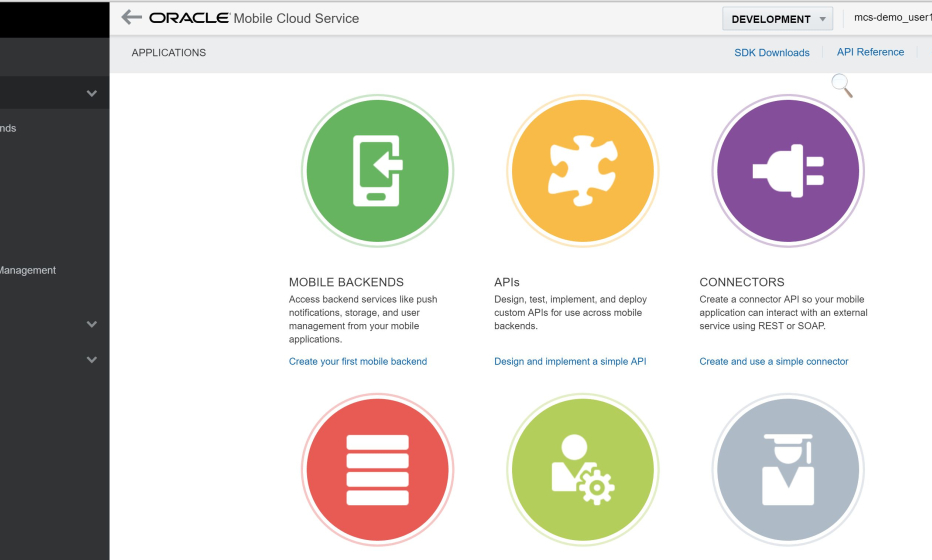Viewport: 932px width, 560px height.
Task: Open the light green user-with-gear icon
Action: (x=583, y=469)
